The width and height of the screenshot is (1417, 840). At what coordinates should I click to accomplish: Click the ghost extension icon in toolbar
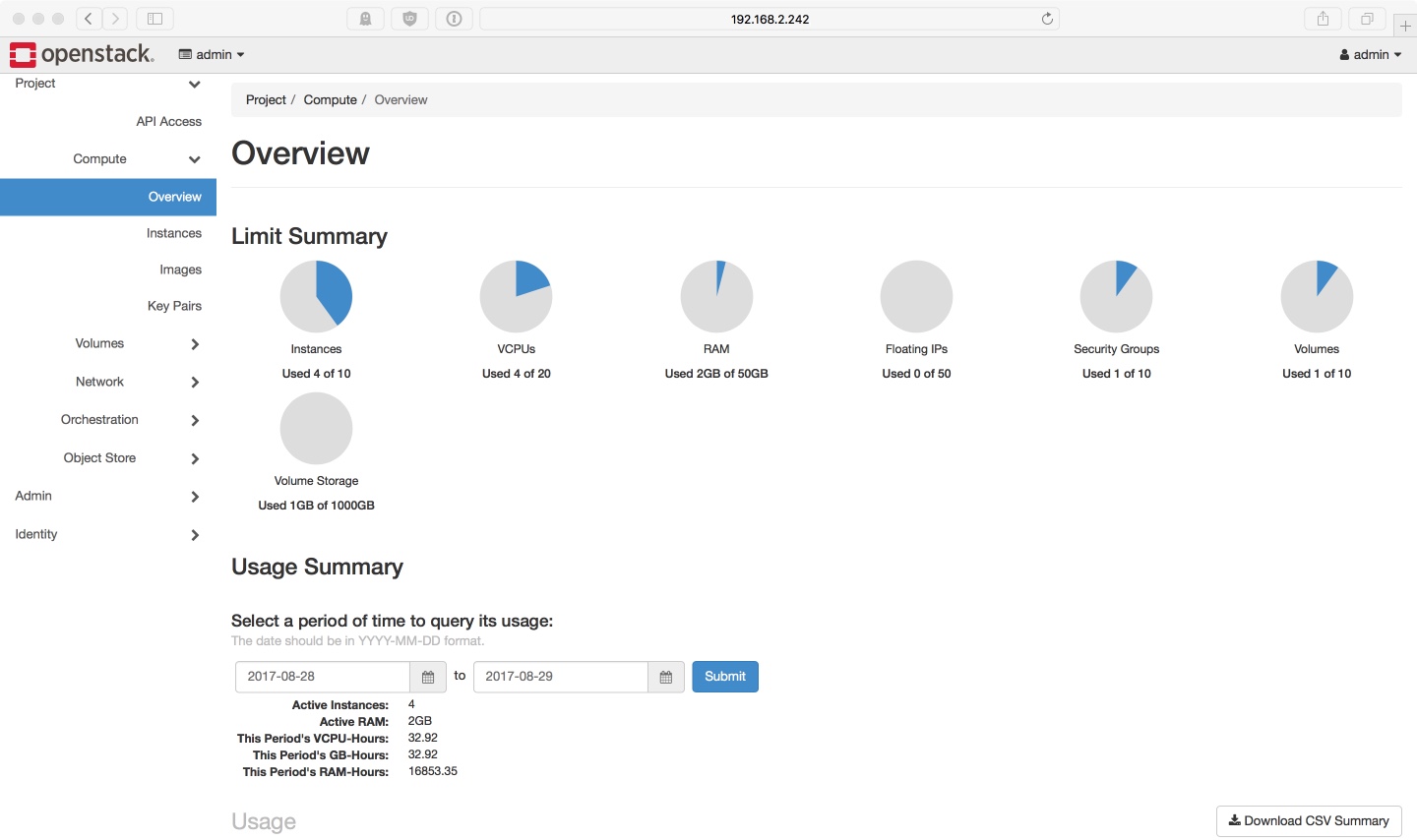pyautogui.click(x=366, y=19)
